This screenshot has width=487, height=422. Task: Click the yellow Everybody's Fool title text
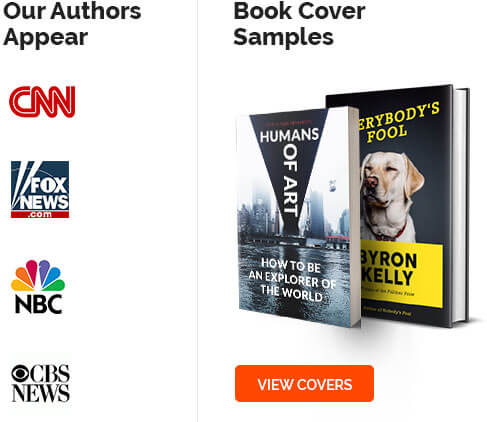[399, 123]
